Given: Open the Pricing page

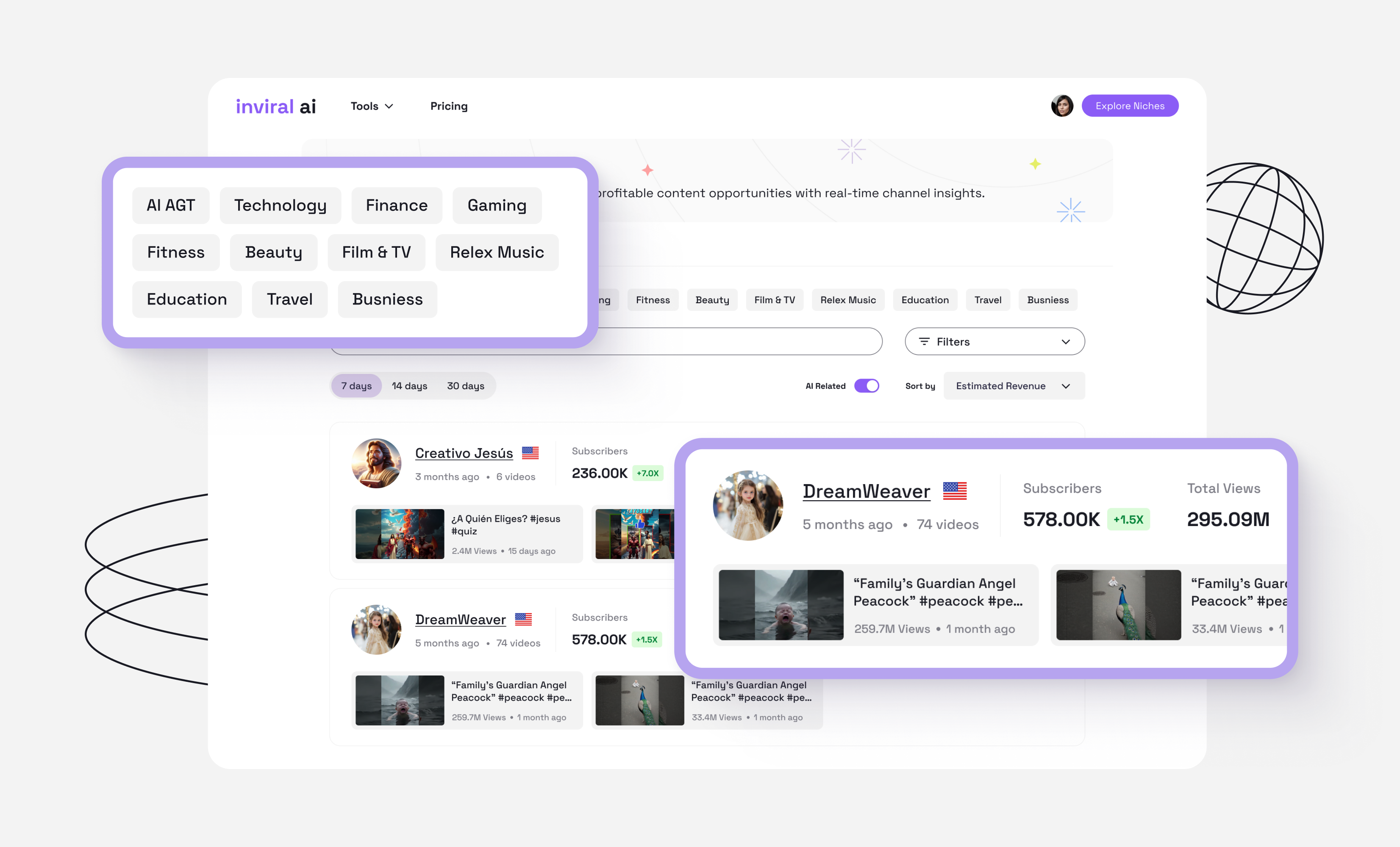Looking at the screenshot, I should (x=449, y=106).
